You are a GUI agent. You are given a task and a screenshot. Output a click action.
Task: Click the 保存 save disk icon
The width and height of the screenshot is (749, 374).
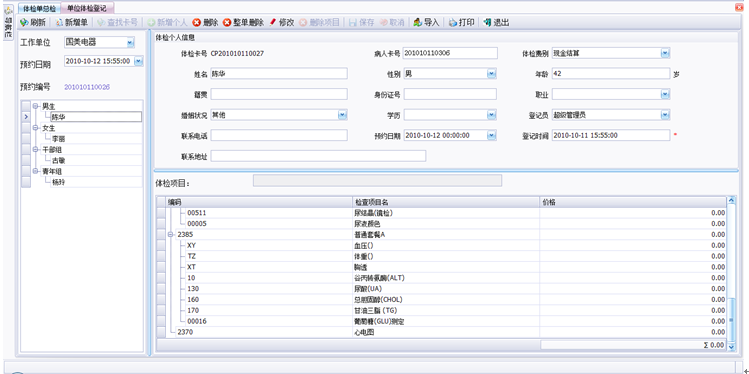tap(353, 22)
